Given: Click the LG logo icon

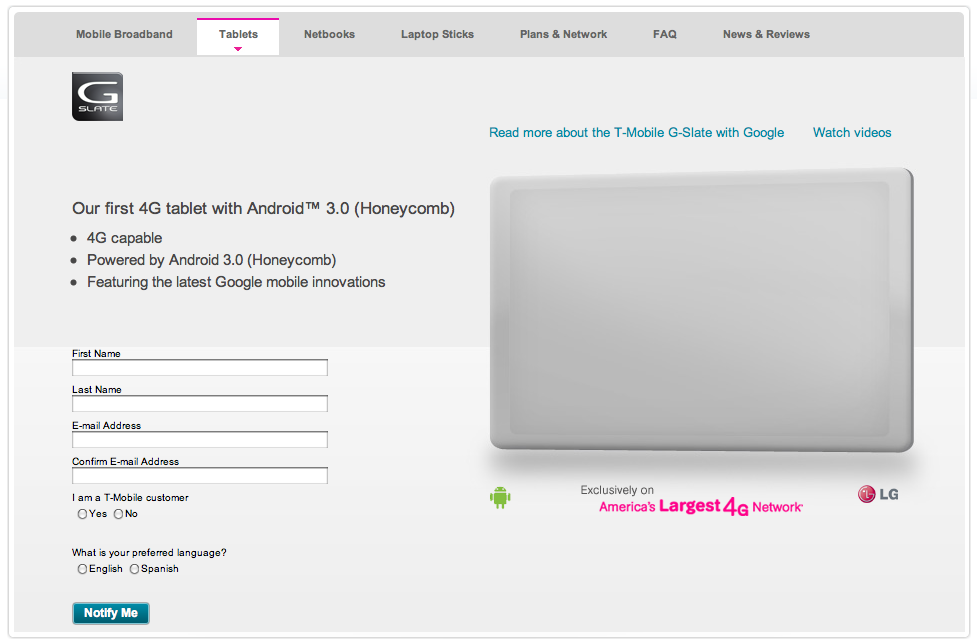Looking at the screenshot, I should [877, 494].
